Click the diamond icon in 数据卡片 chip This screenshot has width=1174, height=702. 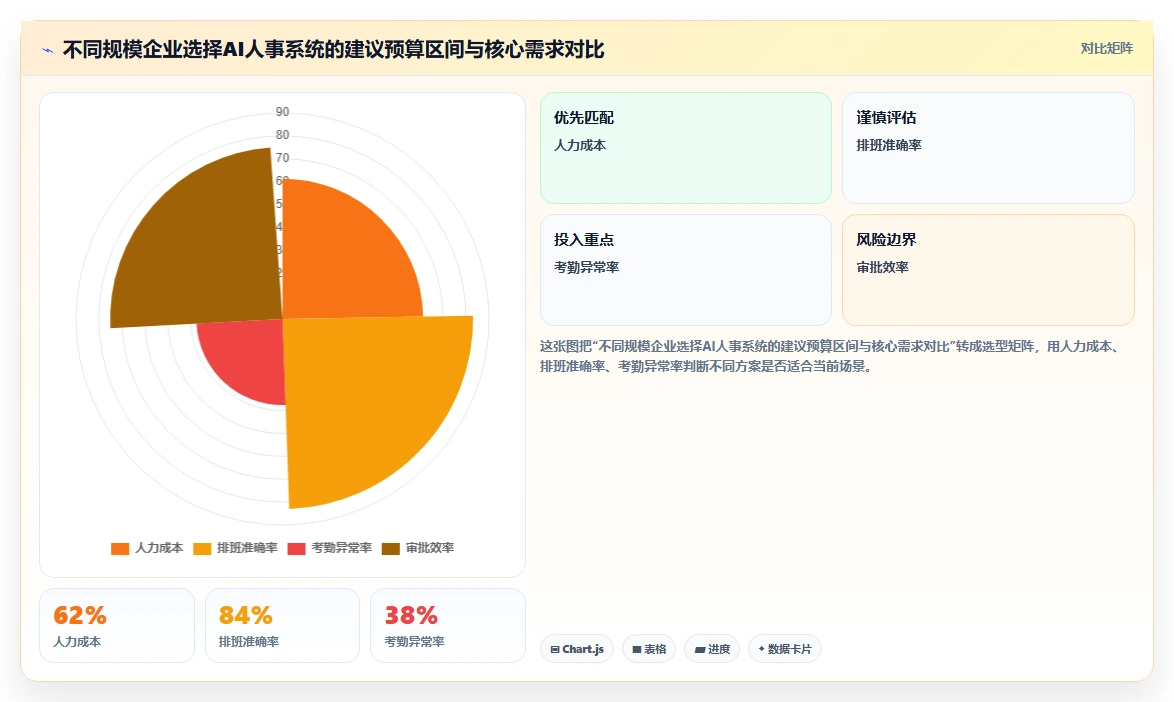point(761,649)
